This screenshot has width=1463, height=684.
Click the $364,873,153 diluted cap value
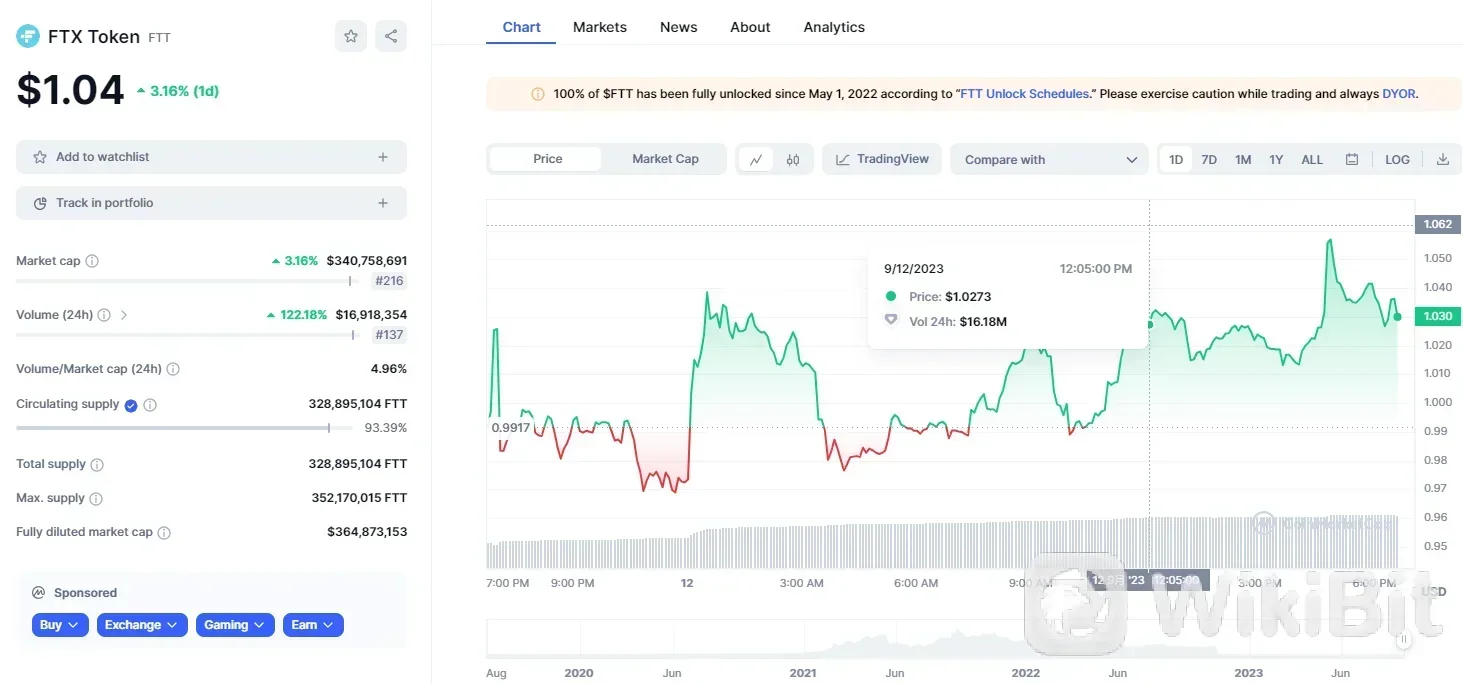[x=367, y=532]
